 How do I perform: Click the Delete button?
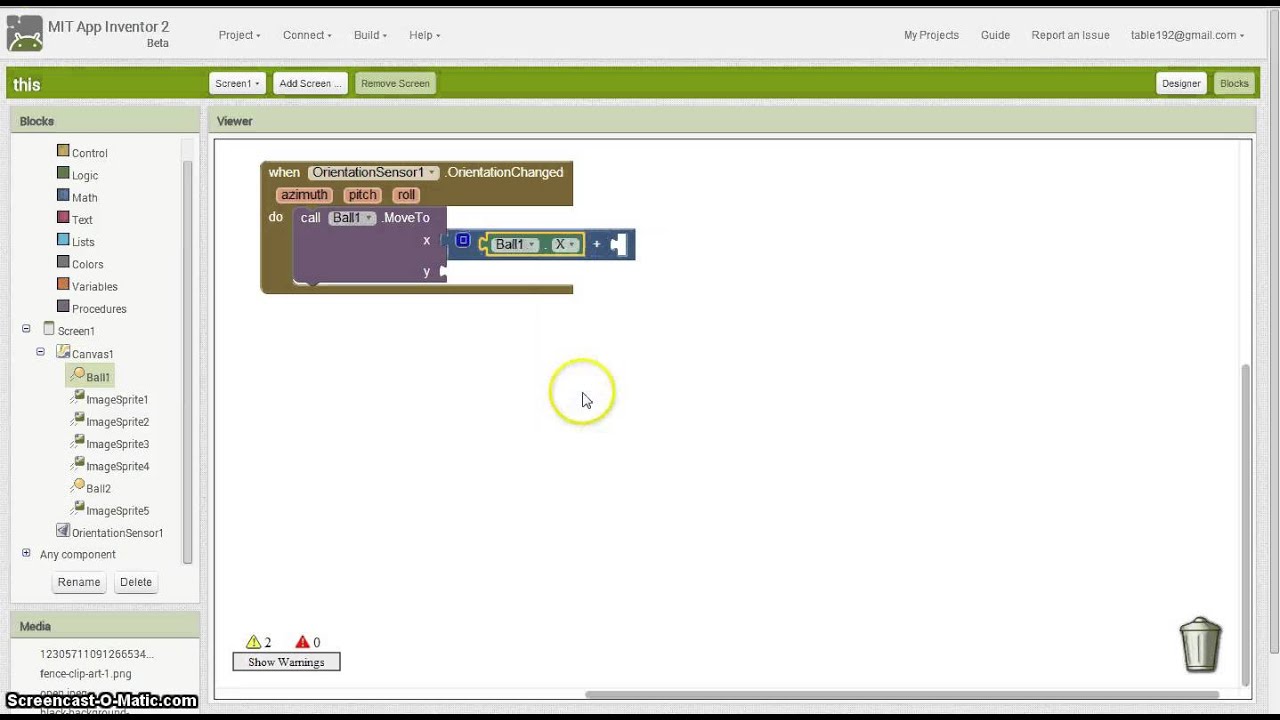[x=136, y=582]
